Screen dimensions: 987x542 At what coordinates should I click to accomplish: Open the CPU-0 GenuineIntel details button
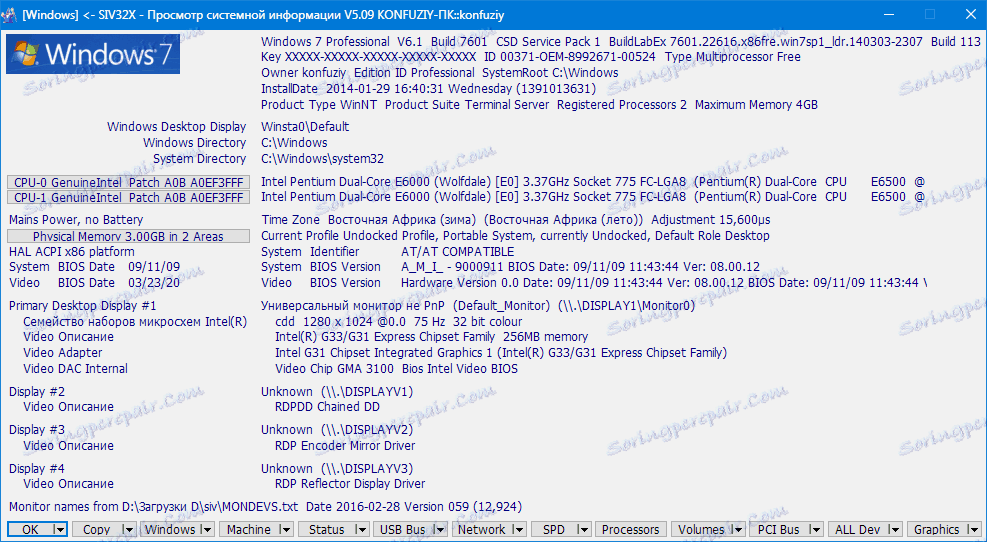(128, 182)
